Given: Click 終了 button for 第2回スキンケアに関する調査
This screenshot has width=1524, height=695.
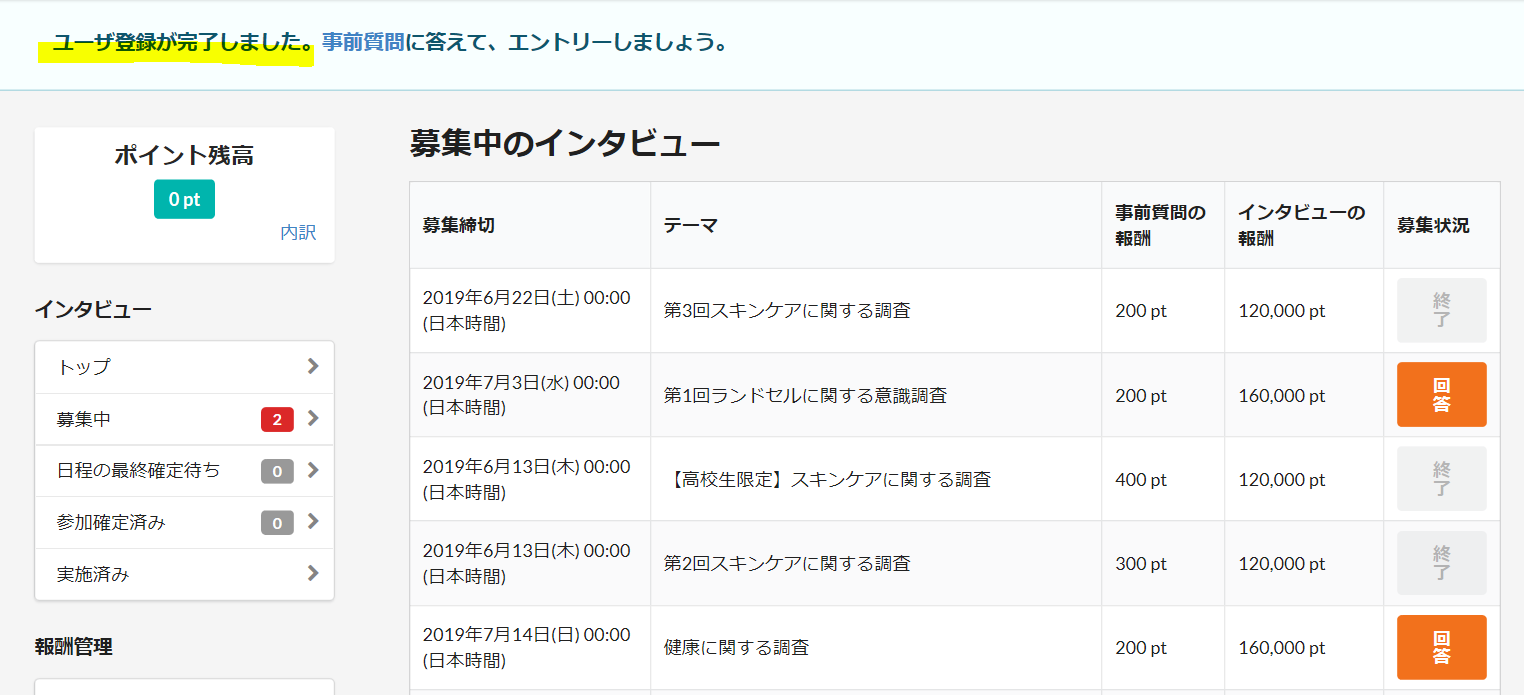Looking at the screenshot, I should tap(1441, 563).
